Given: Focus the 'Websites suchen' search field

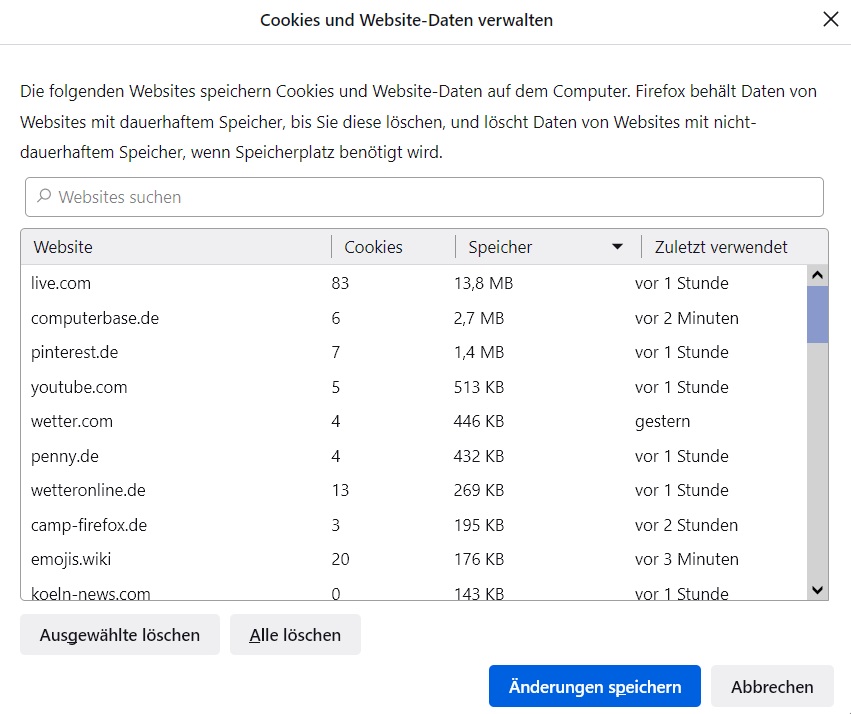Looking at the screenshot, I should (430, 197).
